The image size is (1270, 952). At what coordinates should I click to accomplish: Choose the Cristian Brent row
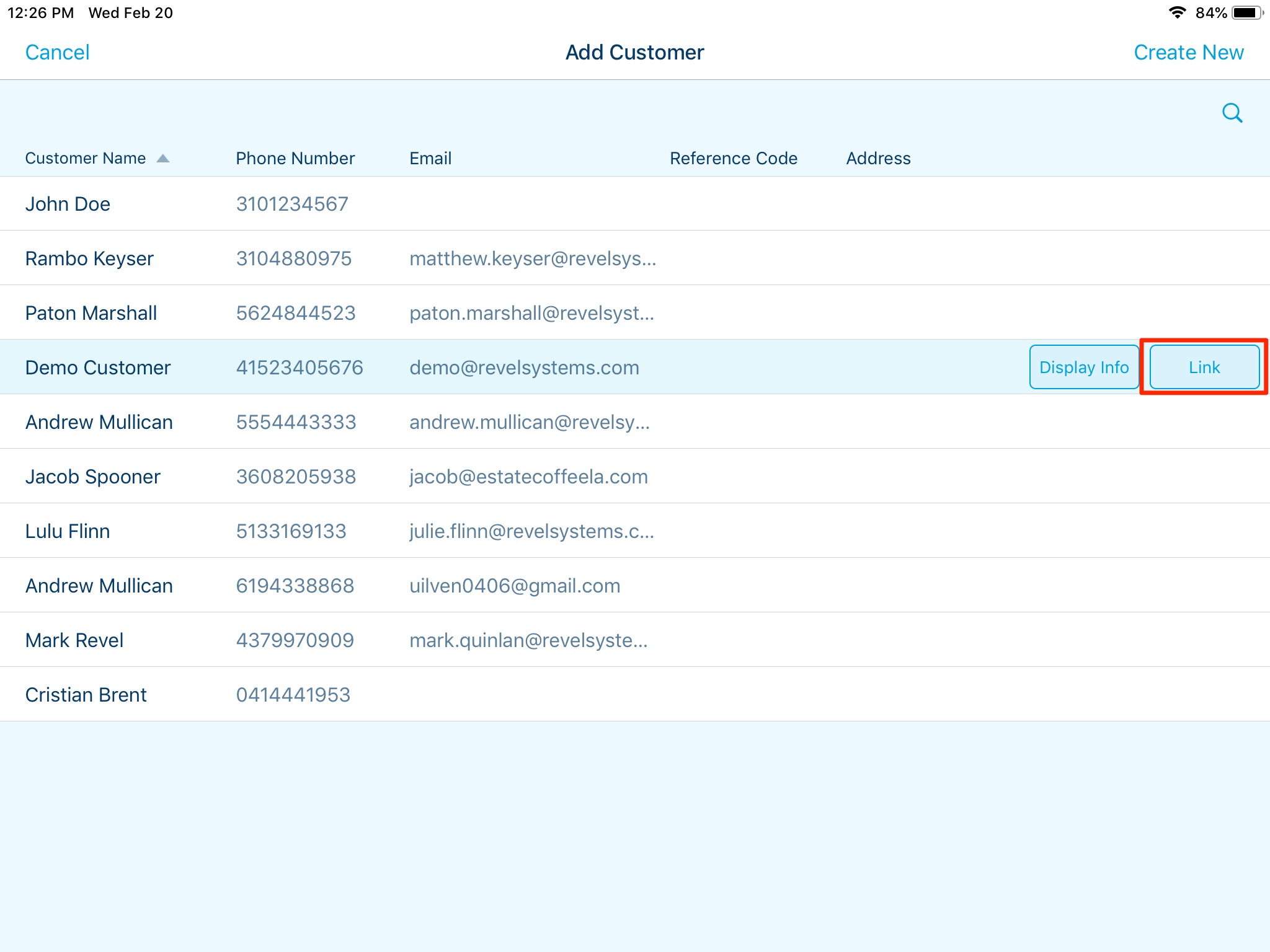[x=86, y=695]
